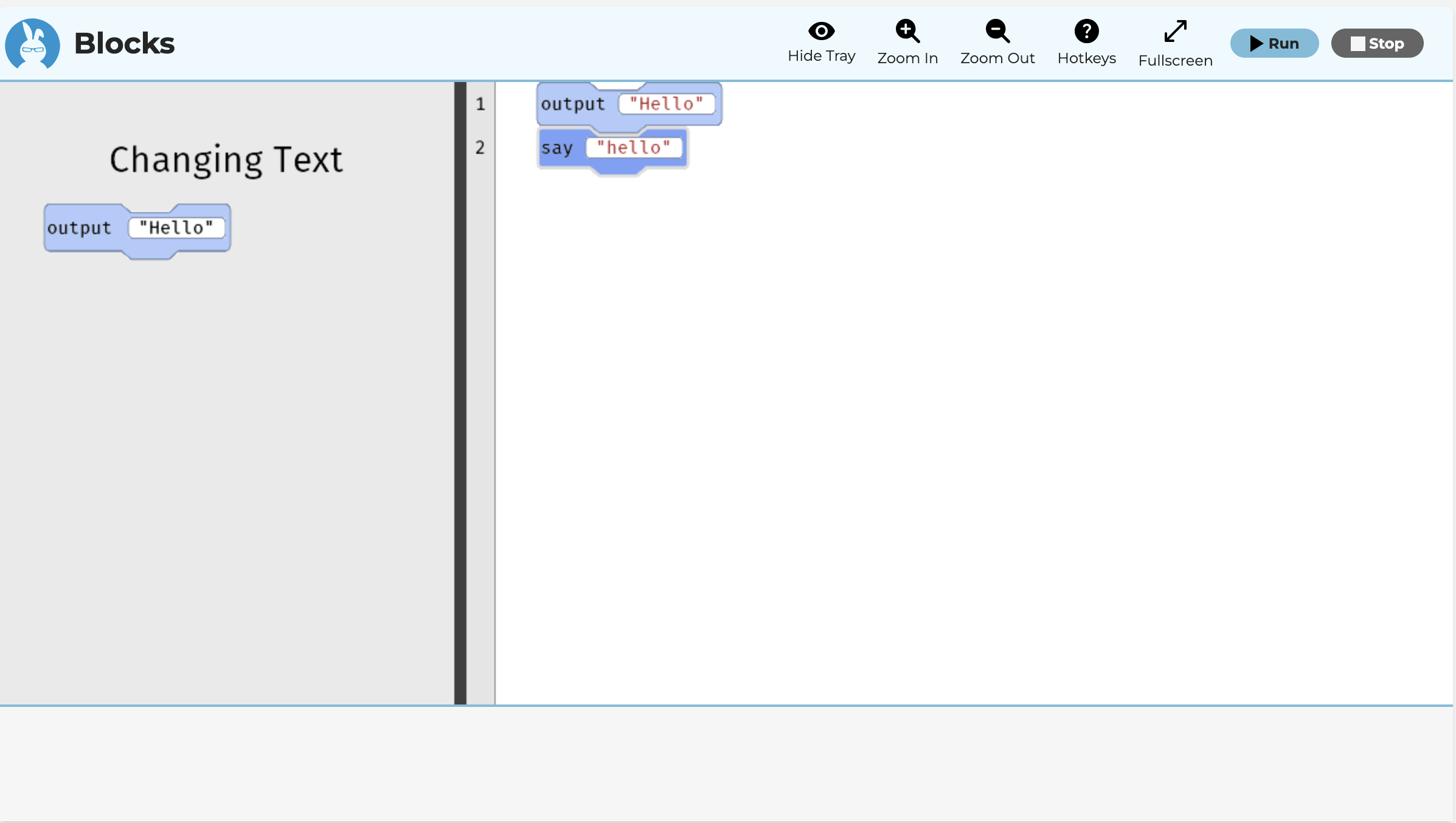The image size is (1456, 823).
Task: Click the rabbit logo icon
Action: 32,44
